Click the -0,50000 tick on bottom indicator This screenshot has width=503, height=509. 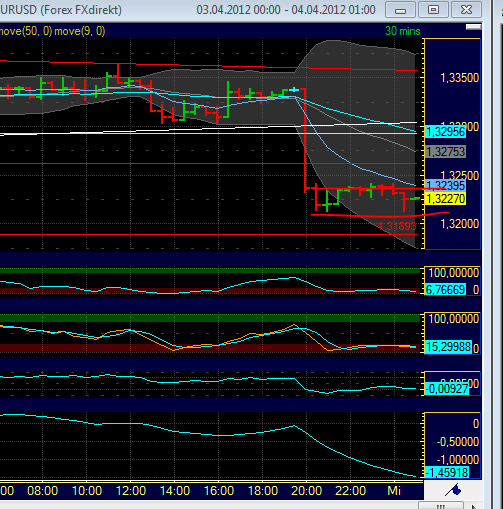tap(458, 442)
